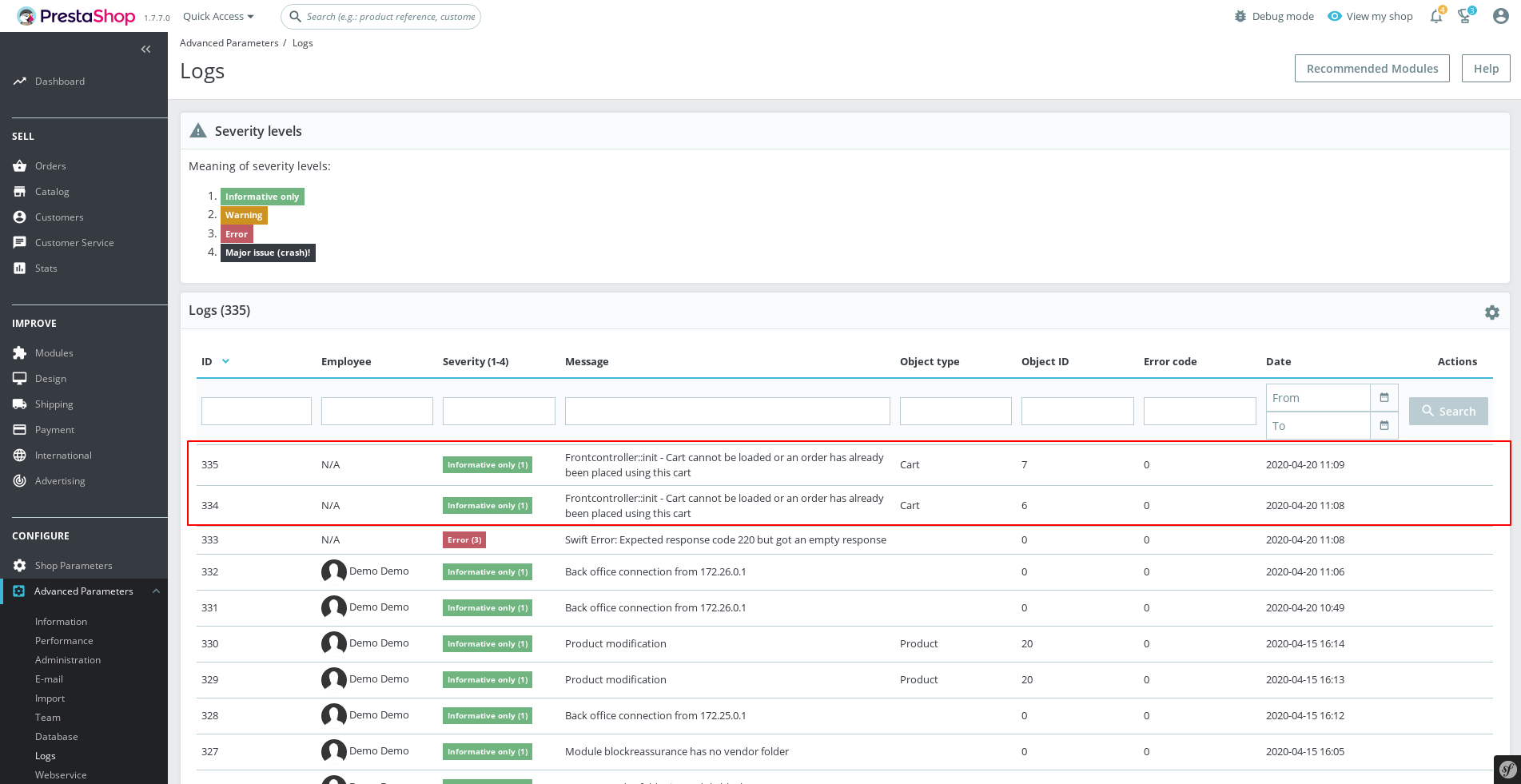
Task: Open the E-mail submenu item
Action: coord(49,679)
